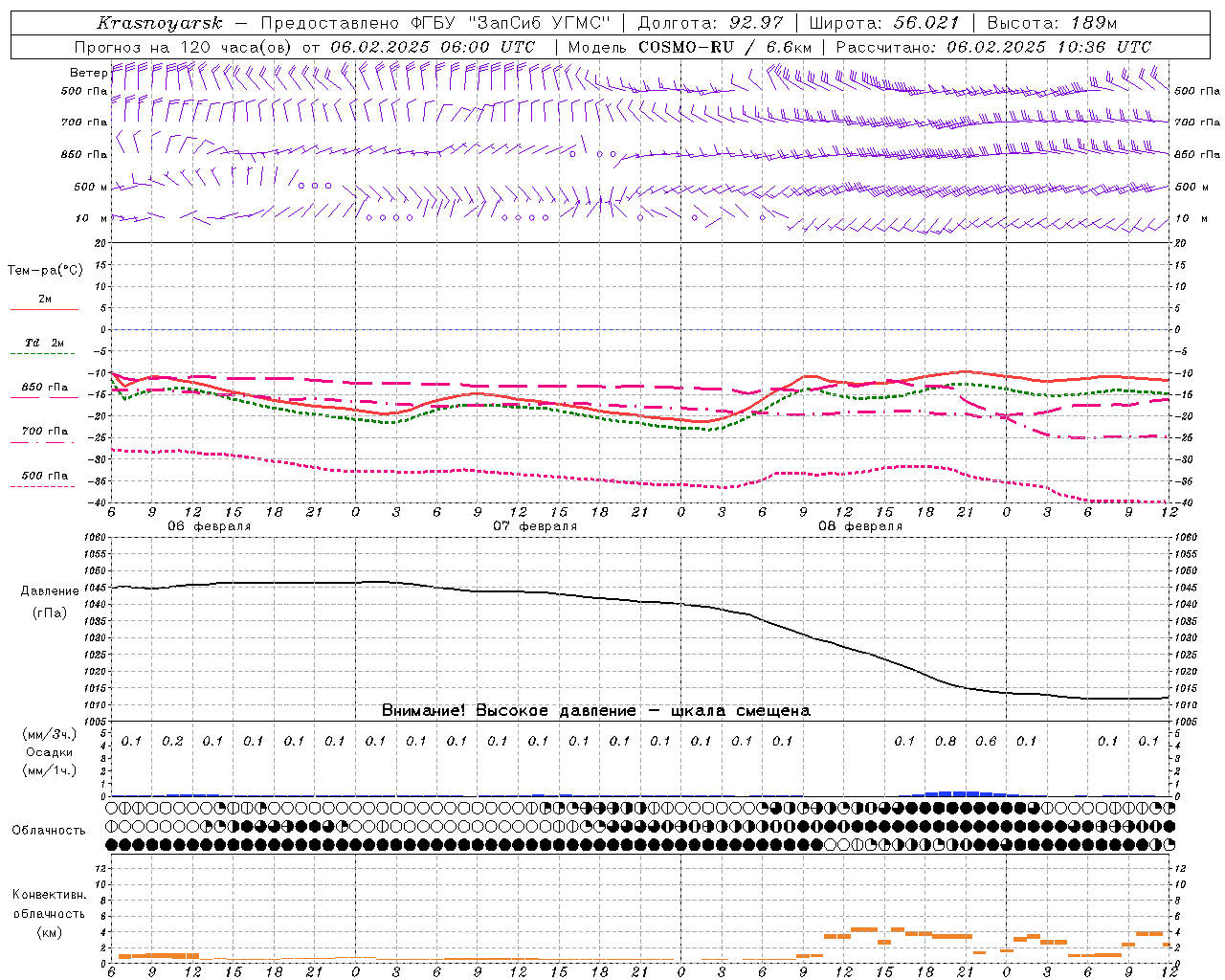Select the Конвективн. convective cloud label
The image size is (1225, 980).
50,895
